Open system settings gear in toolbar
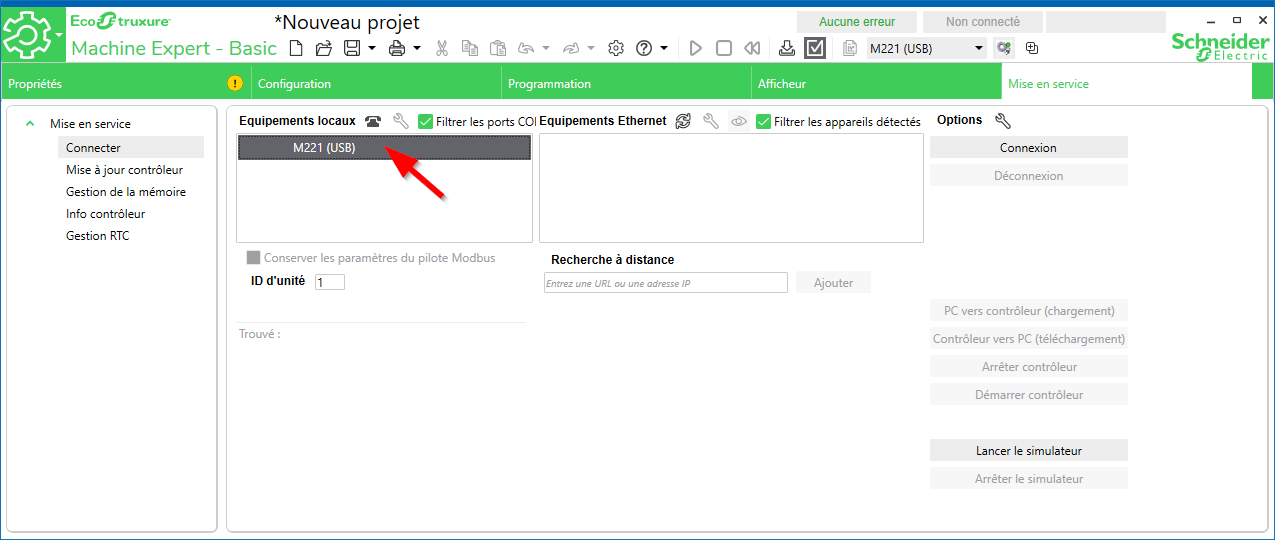Screen dimensions: 1275x540 [616, 48]
